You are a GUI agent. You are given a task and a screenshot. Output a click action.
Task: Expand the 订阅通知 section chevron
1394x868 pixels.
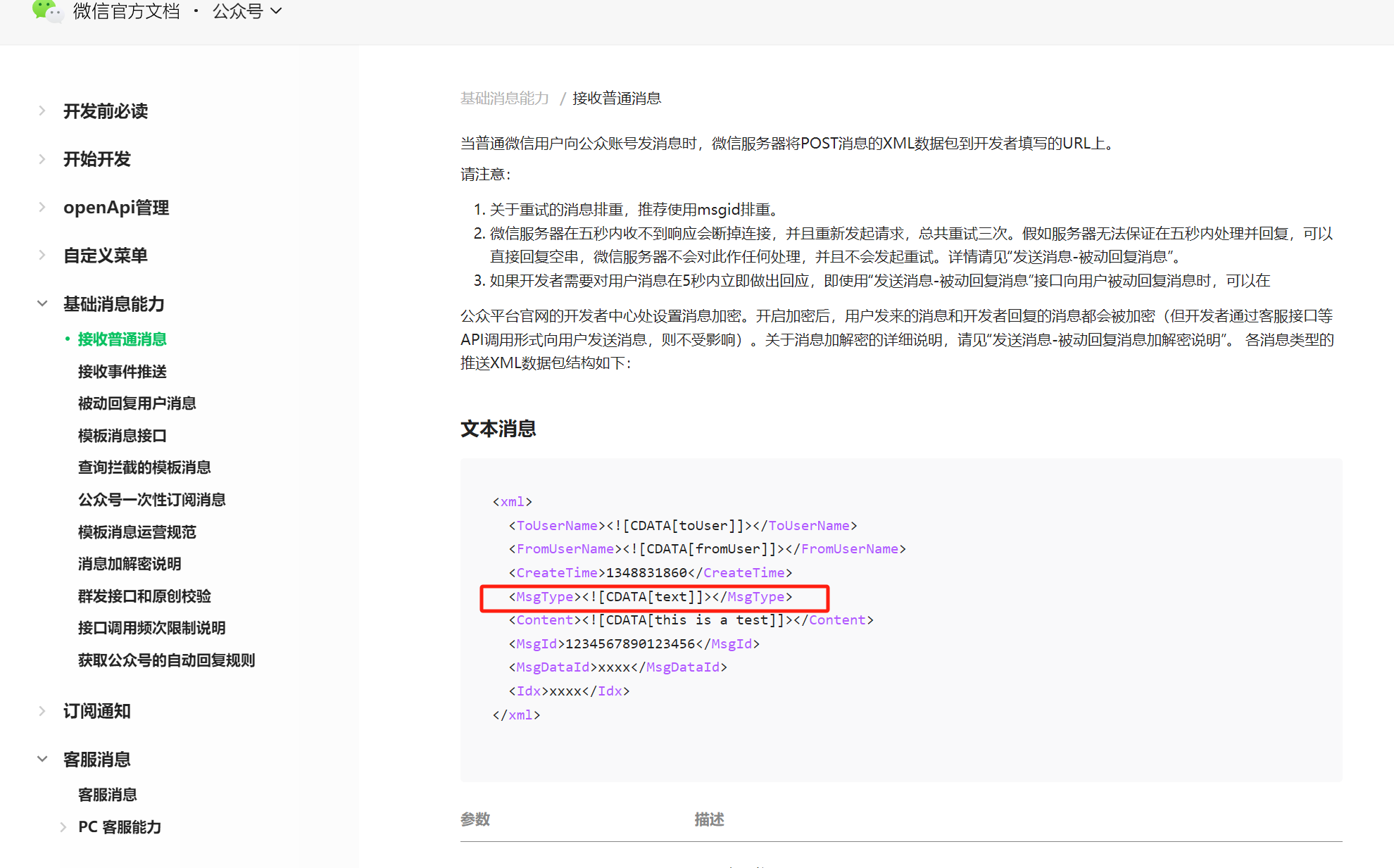point(42,711)
